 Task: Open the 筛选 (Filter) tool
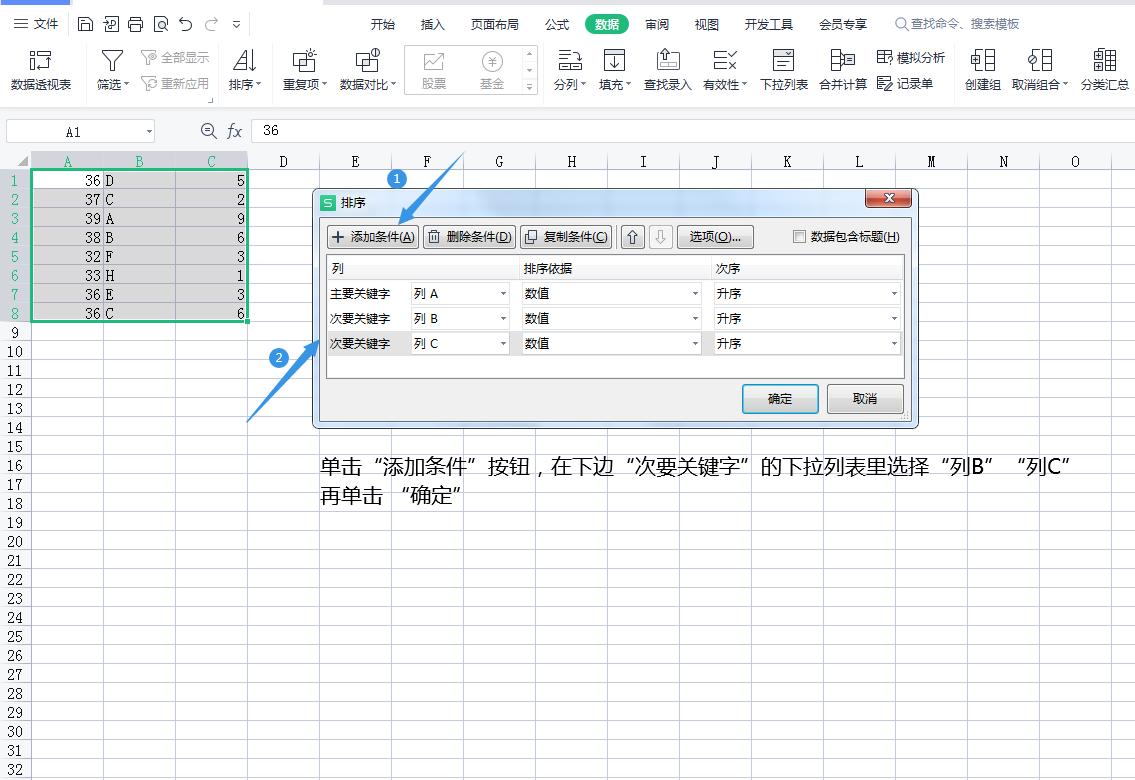pyautogui.click(x=110, y=68)
